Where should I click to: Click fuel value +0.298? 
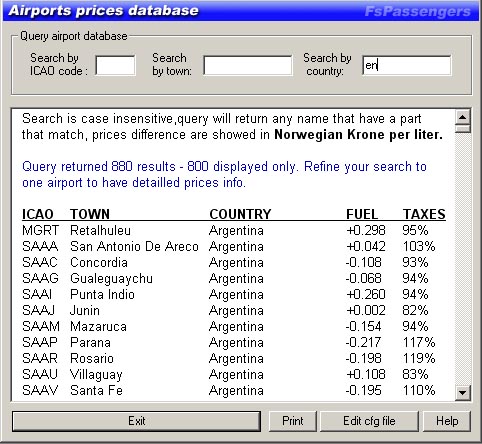(x=366, y=231)
